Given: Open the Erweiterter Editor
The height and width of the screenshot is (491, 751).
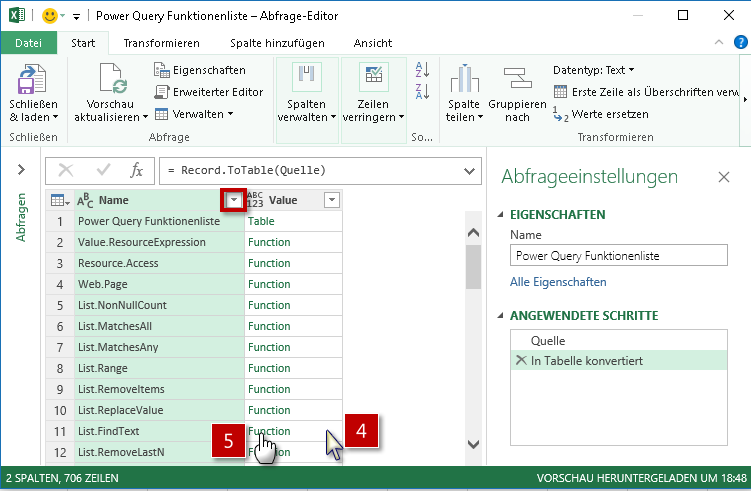Looking at the screenshot, I should [209, 91].
